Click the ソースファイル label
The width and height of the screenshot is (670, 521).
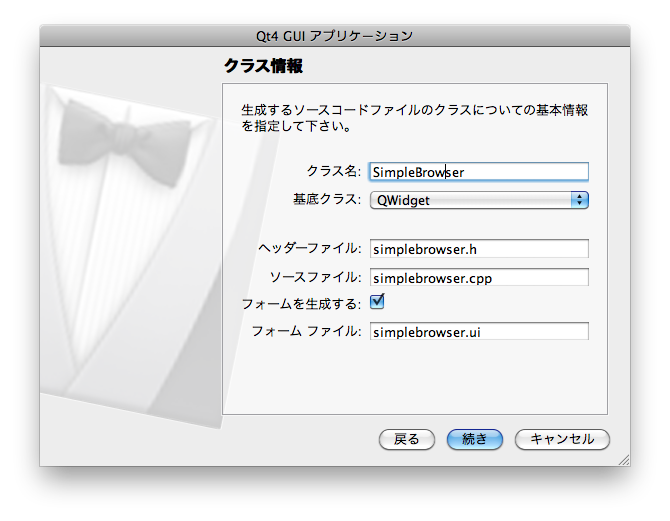315,277
